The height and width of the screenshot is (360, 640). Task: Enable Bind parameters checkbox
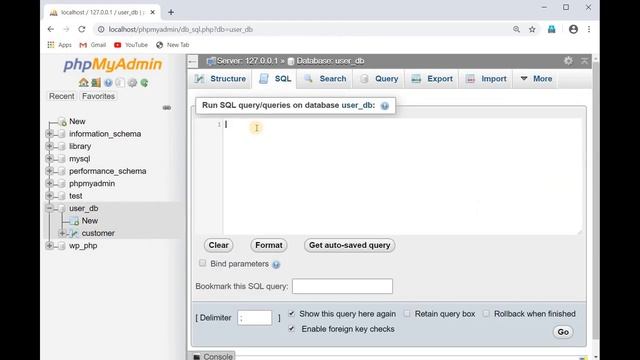[x=202, y=263]
